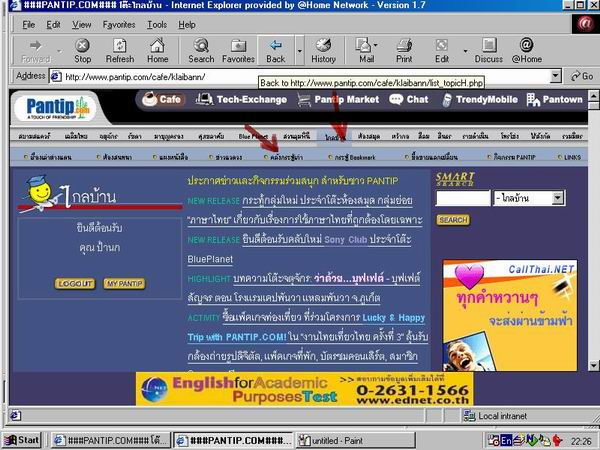This screenshot has height=450, width=600.
Task: Open the Favorites menu
Action: (x=119, y=24)
